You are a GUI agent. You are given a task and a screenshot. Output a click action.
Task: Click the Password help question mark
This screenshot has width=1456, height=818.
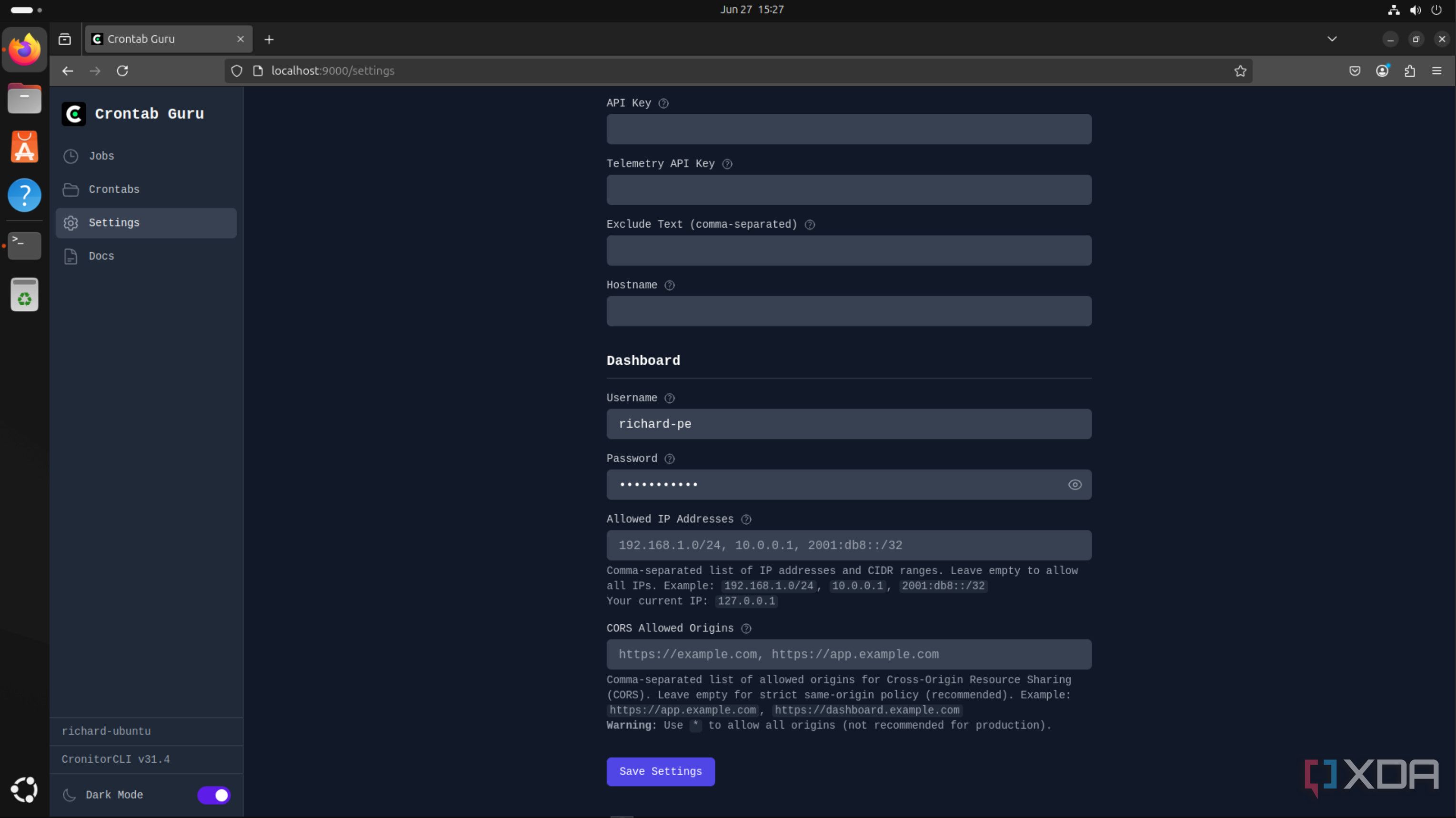pos(670,459)
